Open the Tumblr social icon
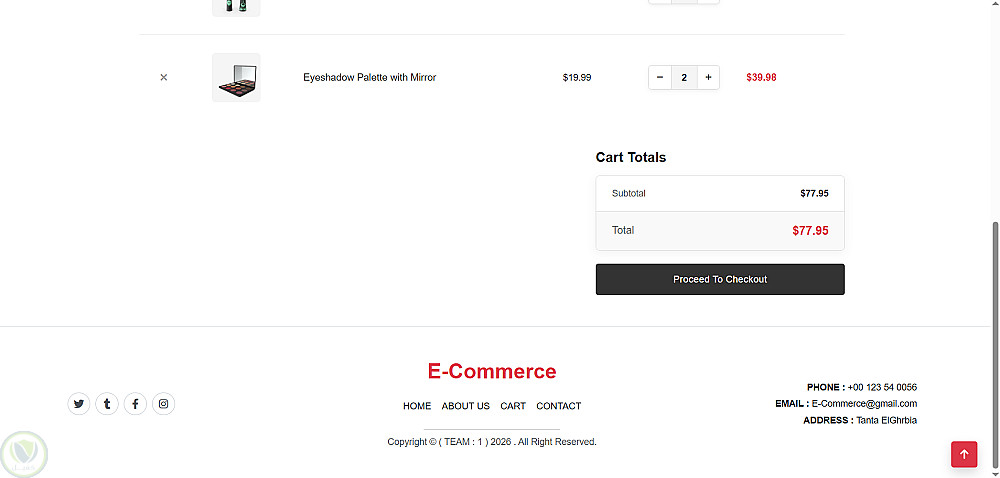 [x=107, y=403]
